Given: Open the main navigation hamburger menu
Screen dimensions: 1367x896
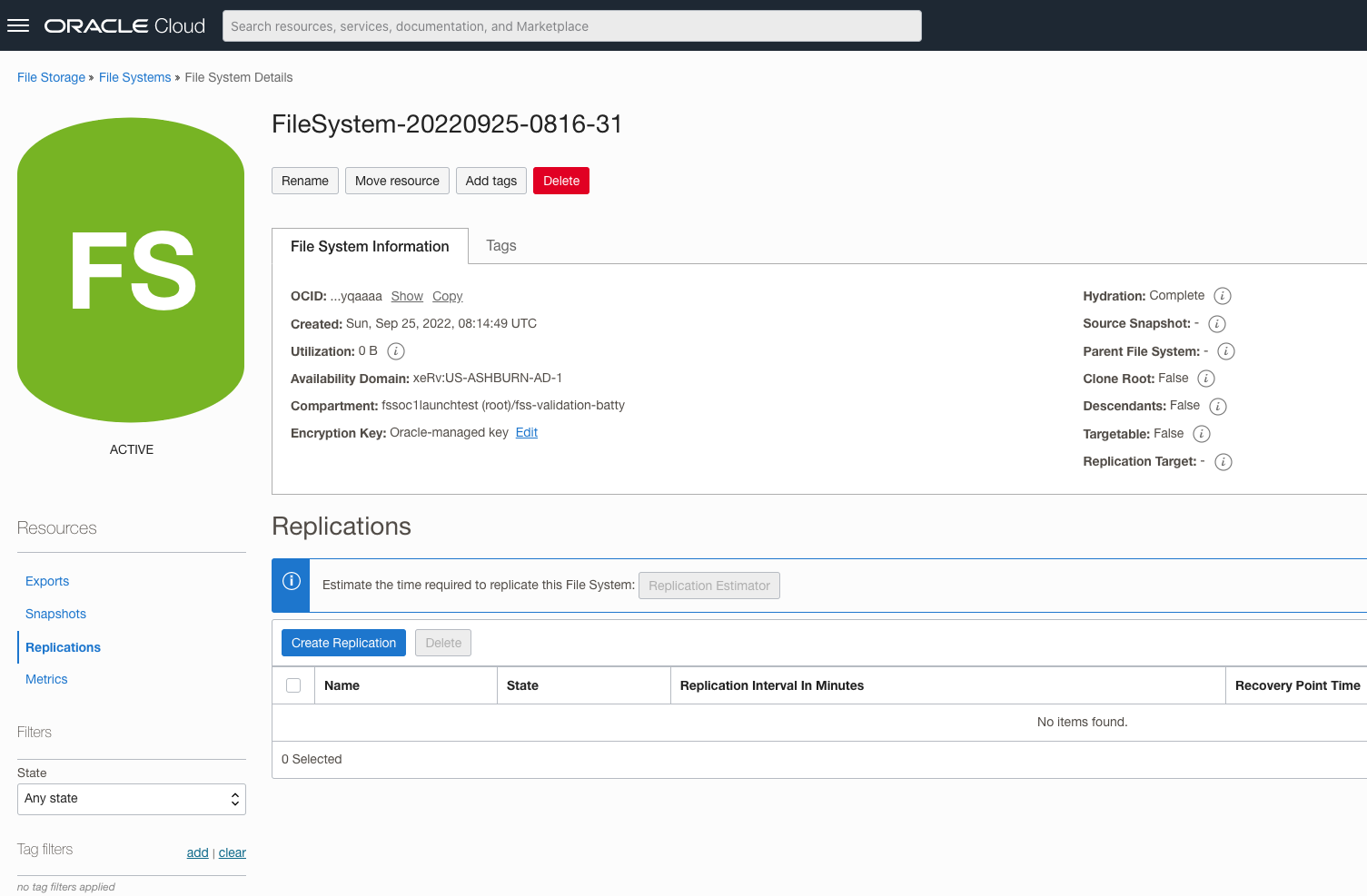Looking at the screenshot, I should 18,25.
